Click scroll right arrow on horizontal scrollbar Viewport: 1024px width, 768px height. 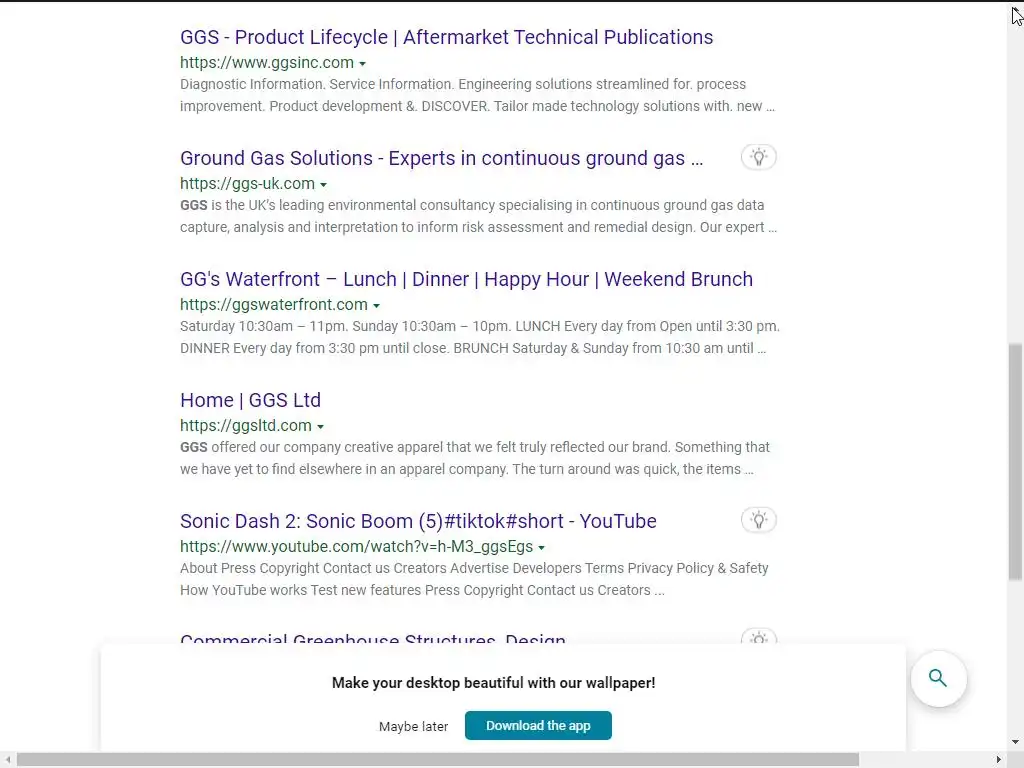coord(999,760)
